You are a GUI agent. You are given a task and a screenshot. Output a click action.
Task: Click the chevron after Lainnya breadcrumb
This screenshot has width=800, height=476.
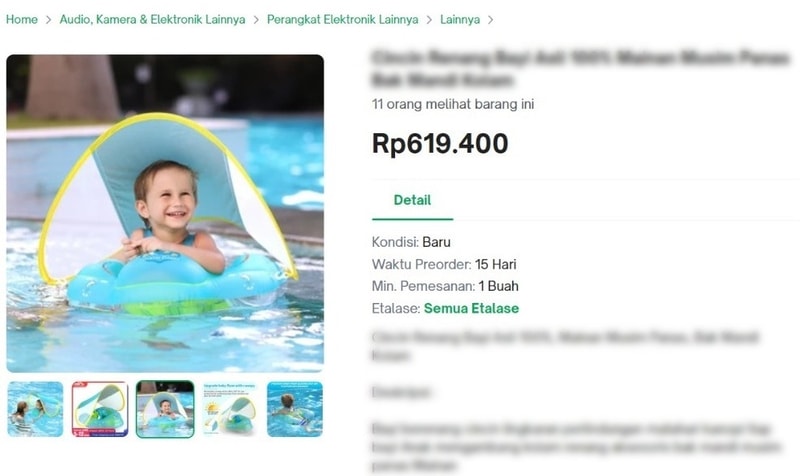tap(490, 20)
